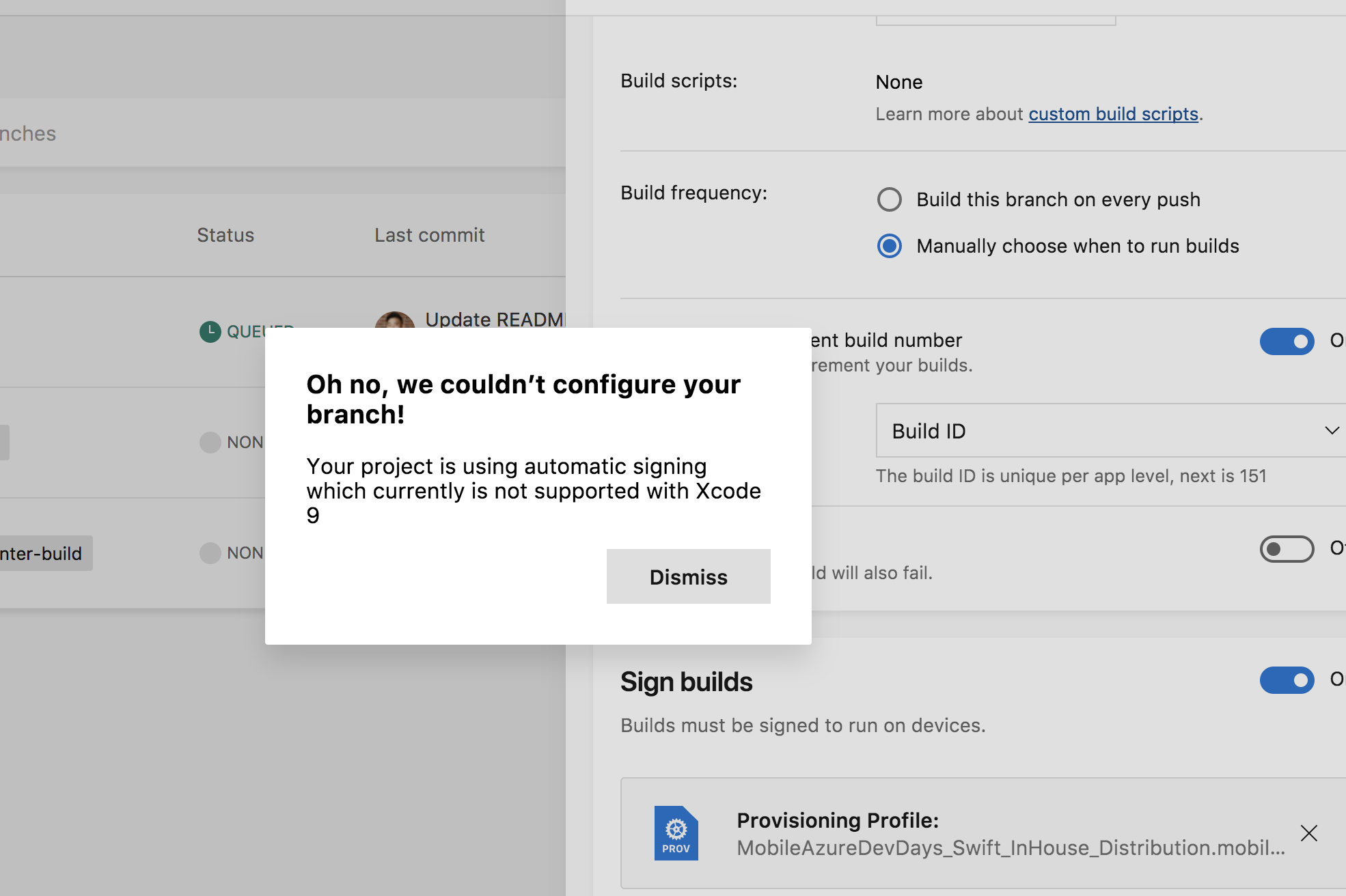Viewport: 1346px width, 896px height.
Task: Expand Build ID options via chevron arrow
Action: pyautogui.click(x=1332, y=430)
